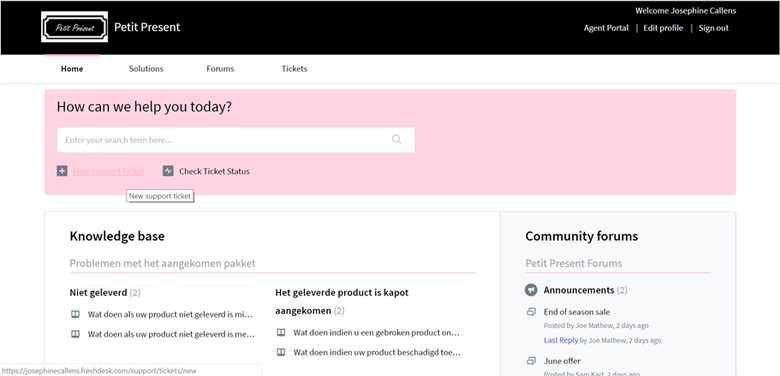
Task: Click Edit profile in the header
Action: pos(663,28)
